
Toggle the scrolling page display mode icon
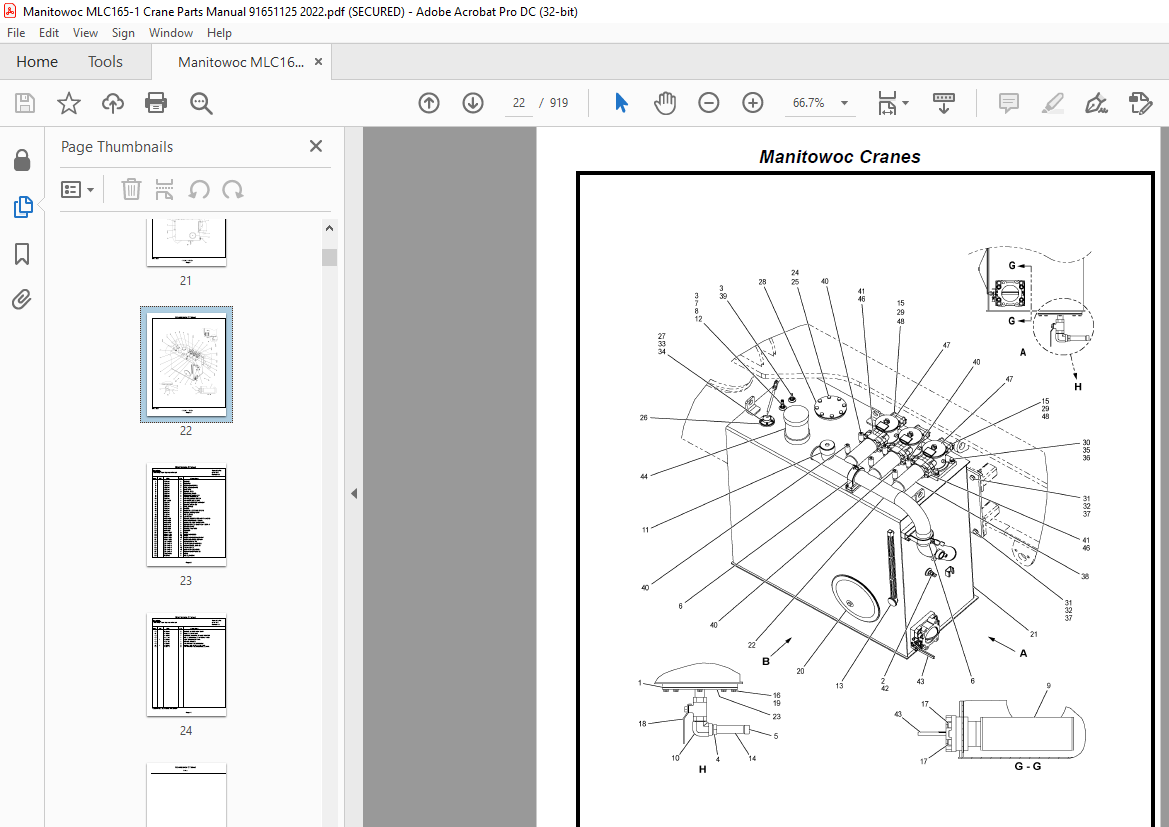pyautogui.click(x=943, y=103)
